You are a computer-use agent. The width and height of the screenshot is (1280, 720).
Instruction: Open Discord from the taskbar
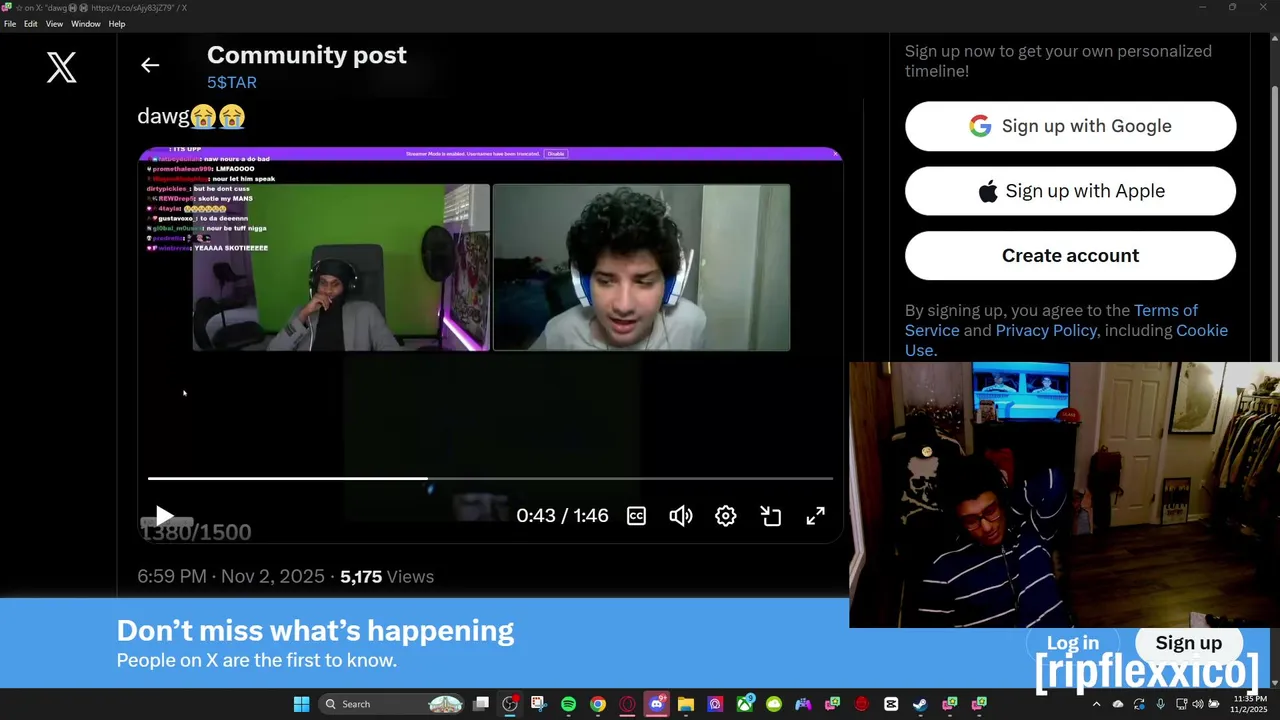click(657, 704)
